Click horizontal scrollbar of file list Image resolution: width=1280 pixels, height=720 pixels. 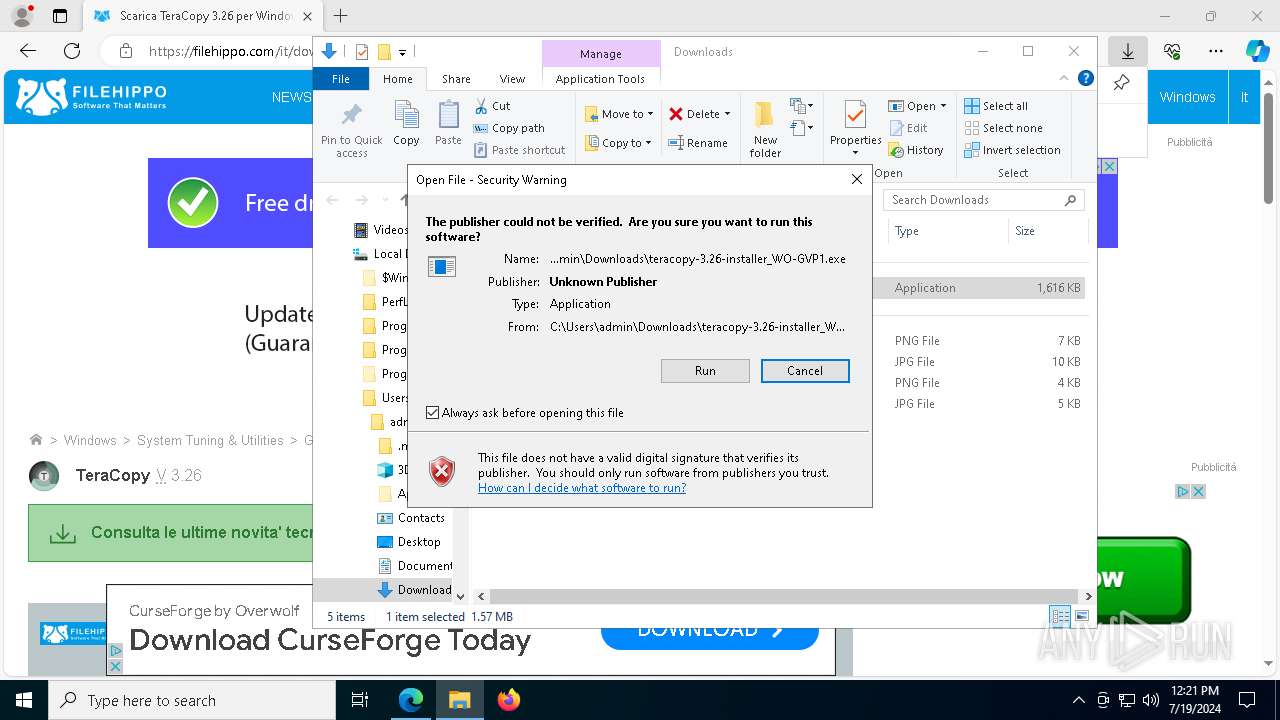coord(785,596)
